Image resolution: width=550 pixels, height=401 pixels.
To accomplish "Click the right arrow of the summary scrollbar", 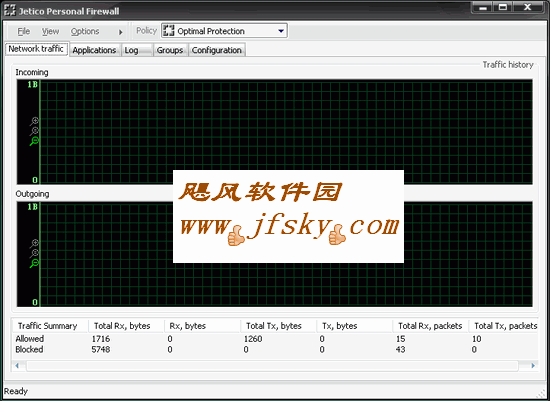I will pyautogui.click(x=533, y=366).
